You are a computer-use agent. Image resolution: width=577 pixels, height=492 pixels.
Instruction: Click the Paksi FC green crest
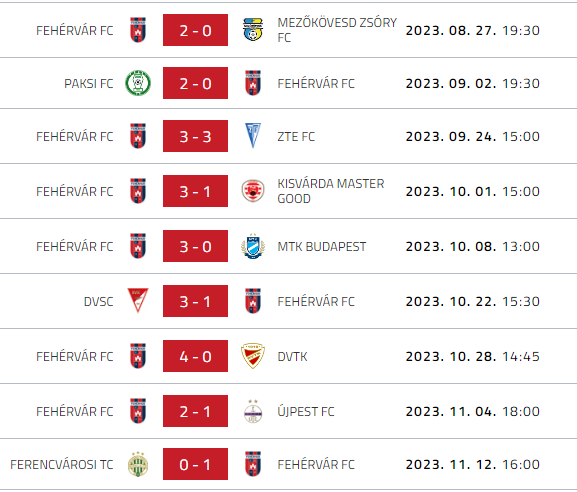138,83
